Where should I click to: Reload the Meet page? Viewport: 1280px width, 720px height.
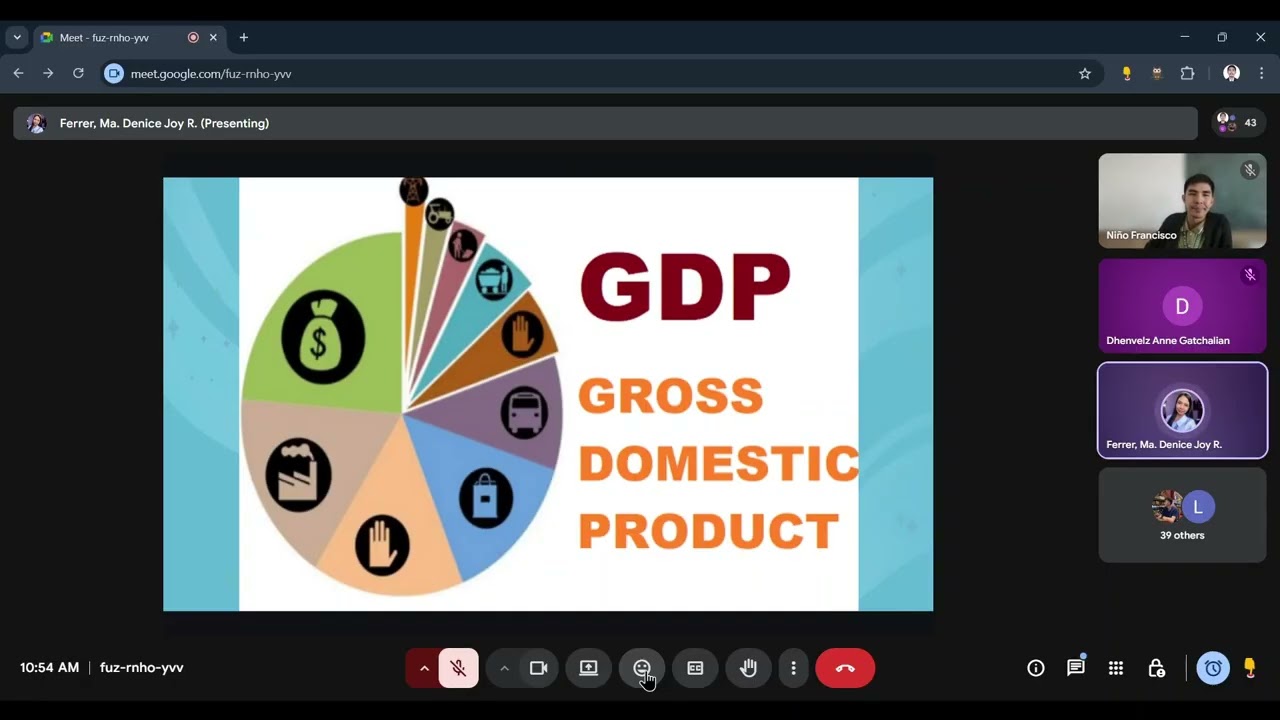pyautogui.click(x=78, y=73)
